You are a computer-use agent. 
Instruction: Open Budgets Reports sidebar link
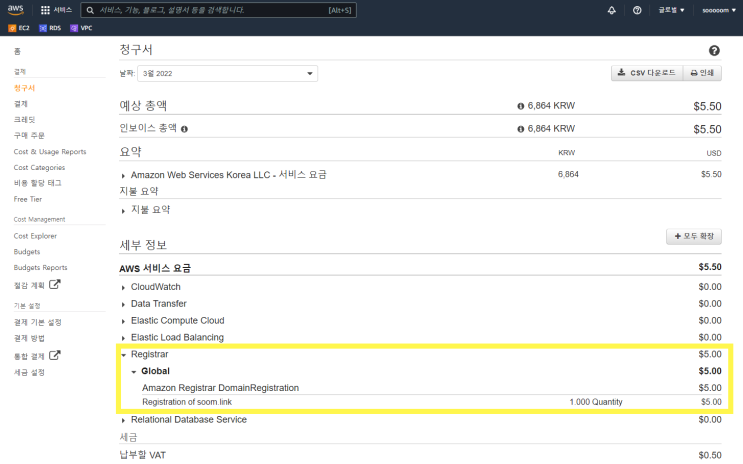coord(40,268)
